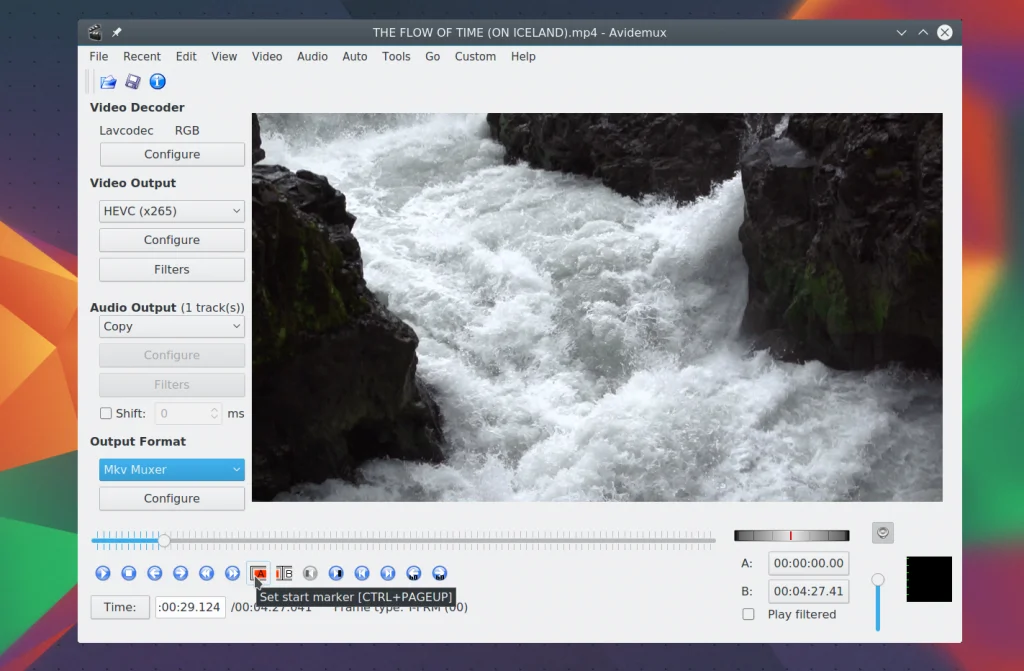Image resolution: width=1024 pixels, height=671 pixels.
Task: Open the file information icon
Action: (157, 82)
